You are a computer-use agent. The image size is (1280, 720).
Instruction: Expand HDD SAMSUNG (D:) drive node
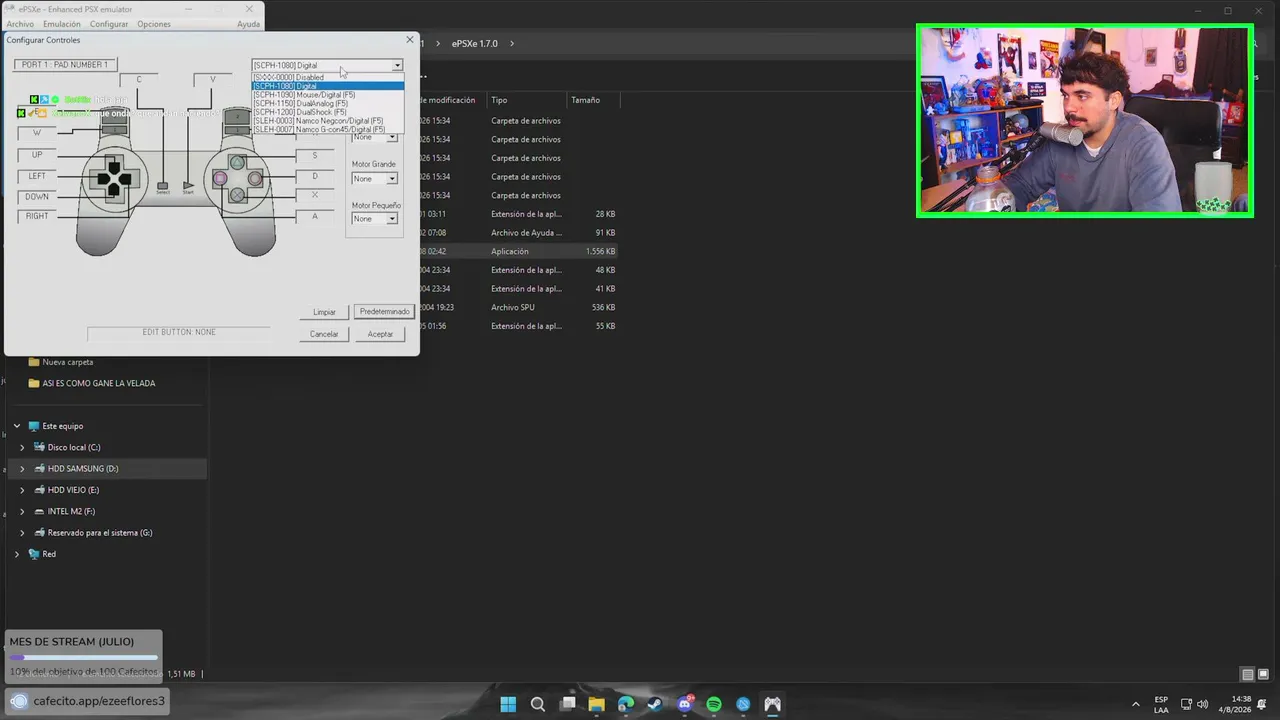coord(22,469)
